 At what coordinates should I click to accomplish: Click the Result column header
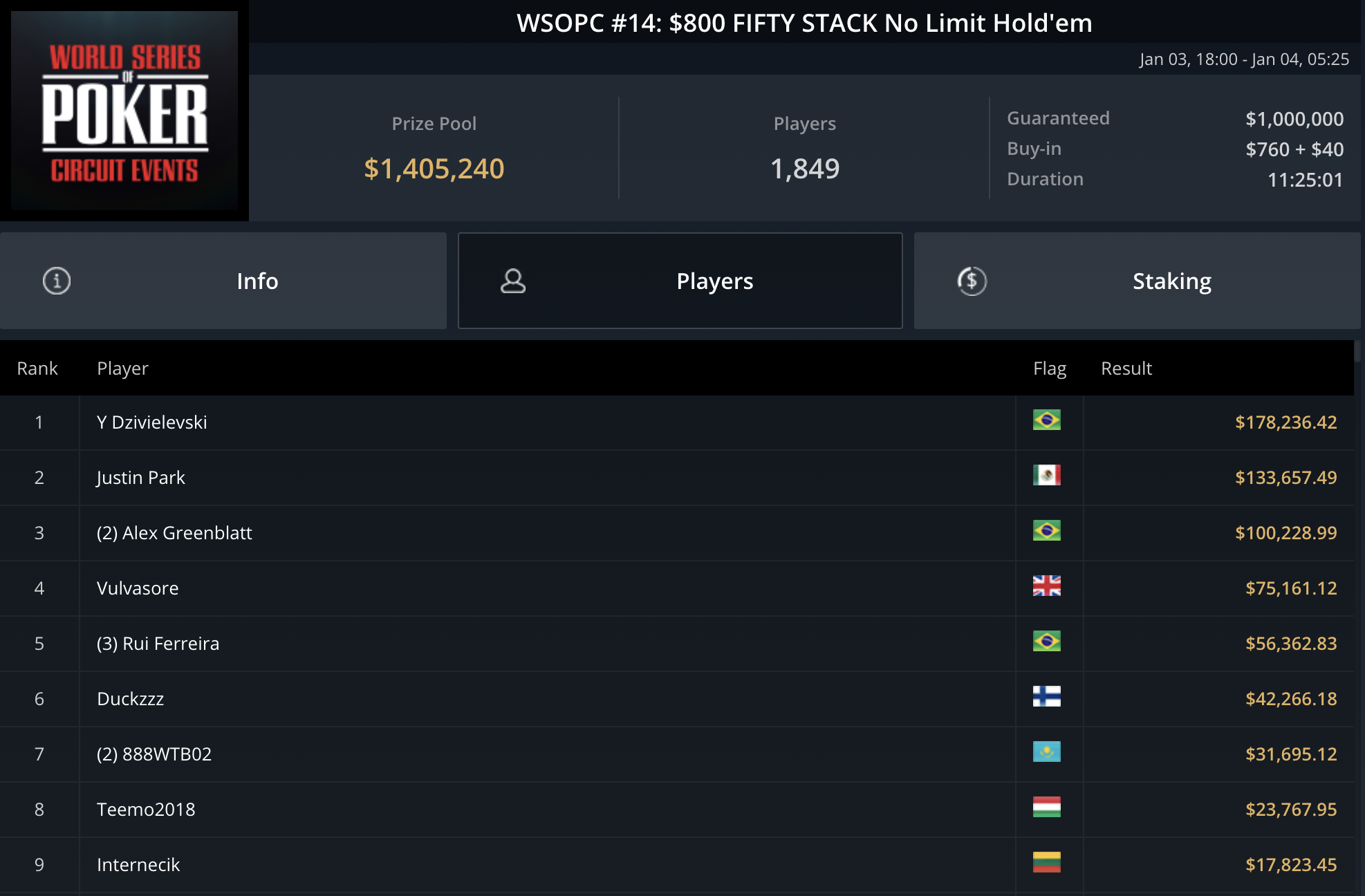(1126, 368)
